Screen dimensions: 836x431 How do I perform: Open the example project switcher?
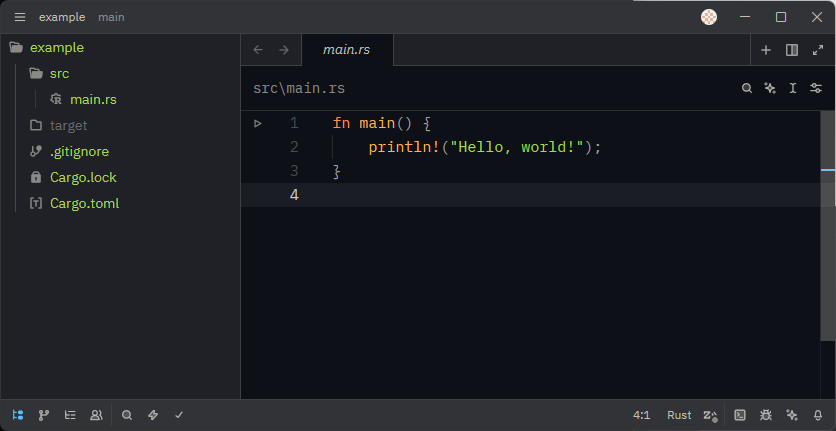click(62, 17)
